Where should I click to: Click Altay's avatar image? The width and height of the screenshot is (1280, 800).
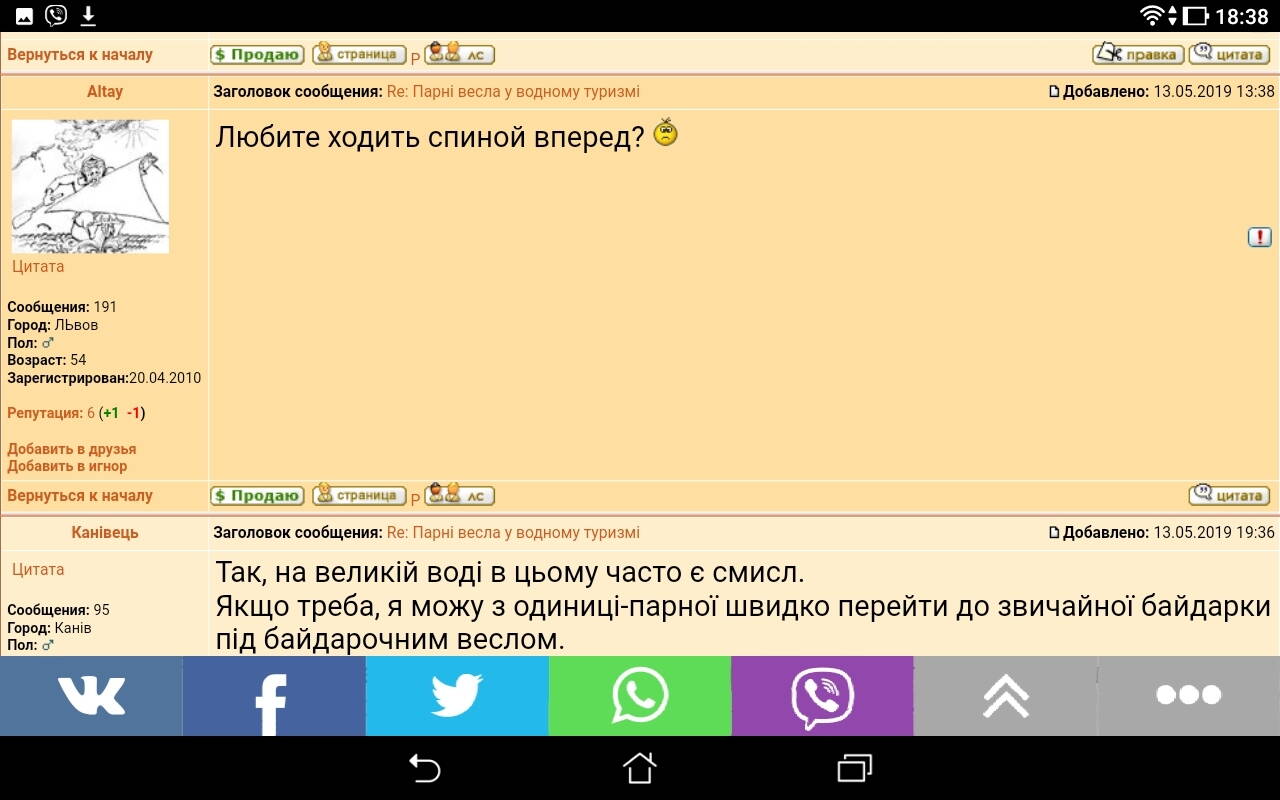point(90,186)
